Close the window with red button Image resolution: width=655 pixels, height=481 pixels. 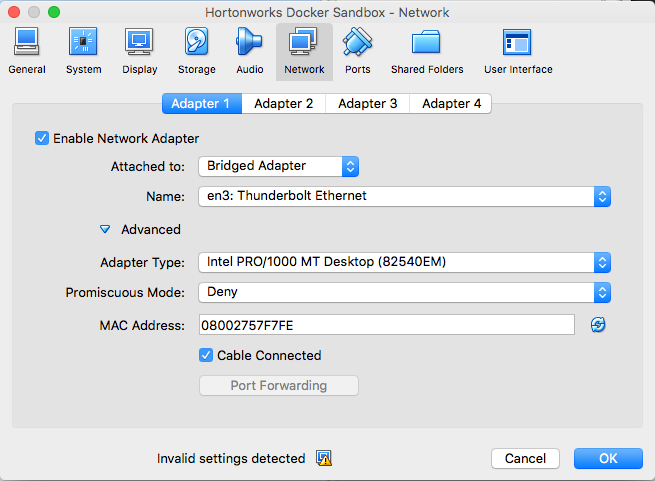click(14, 12)
